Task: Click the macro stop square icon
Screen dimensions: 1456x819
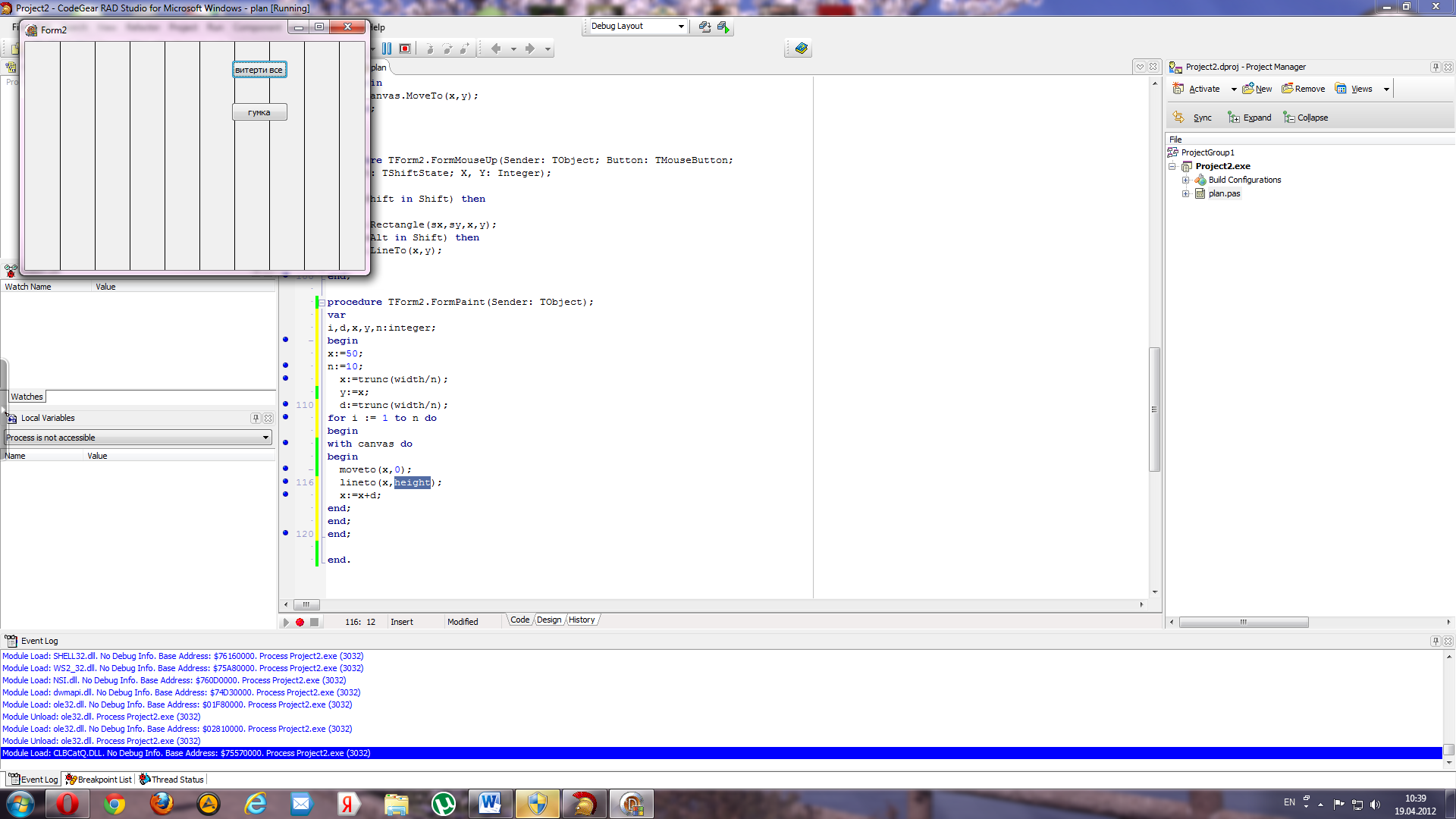Action: pyautogui.click(x=314, y=622)
